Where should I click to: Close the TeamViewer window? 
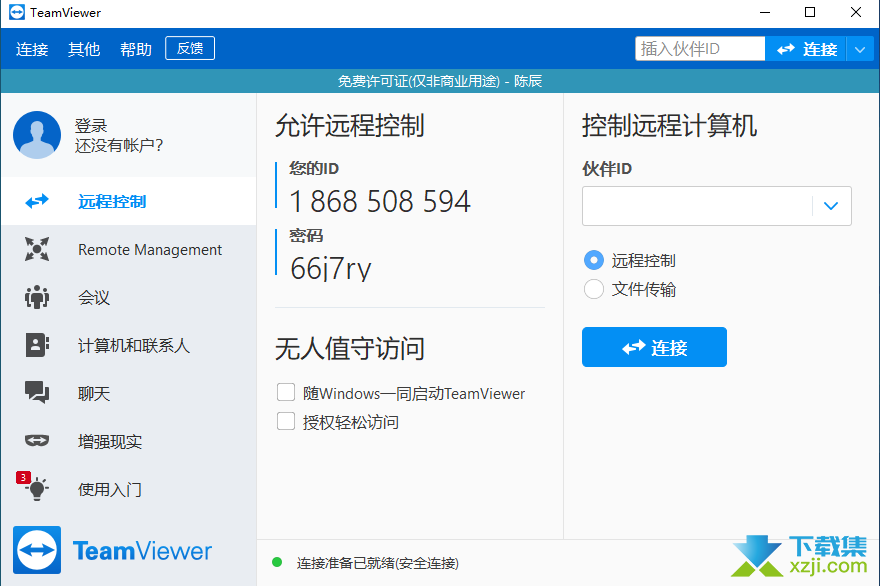pos(855,12)
